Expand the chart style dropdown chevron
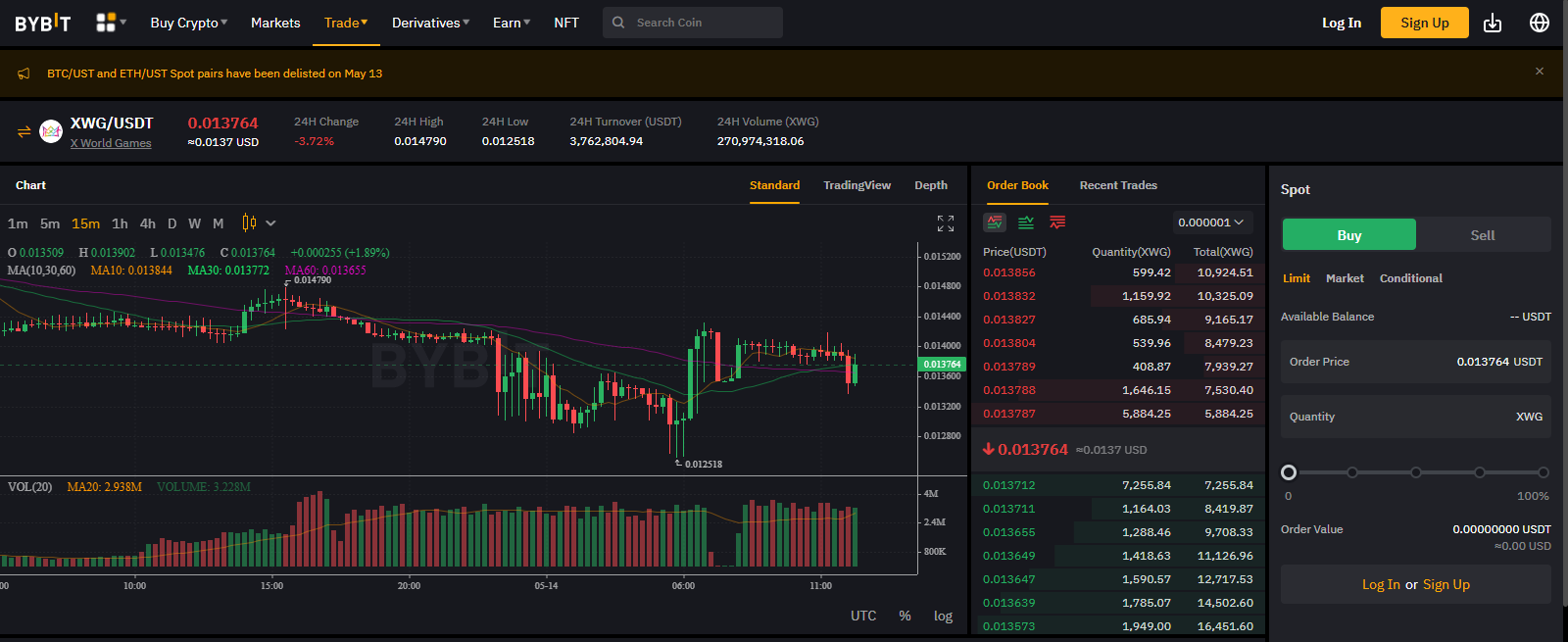Viewport: 1568px width, 642px height. coord(271,223)
